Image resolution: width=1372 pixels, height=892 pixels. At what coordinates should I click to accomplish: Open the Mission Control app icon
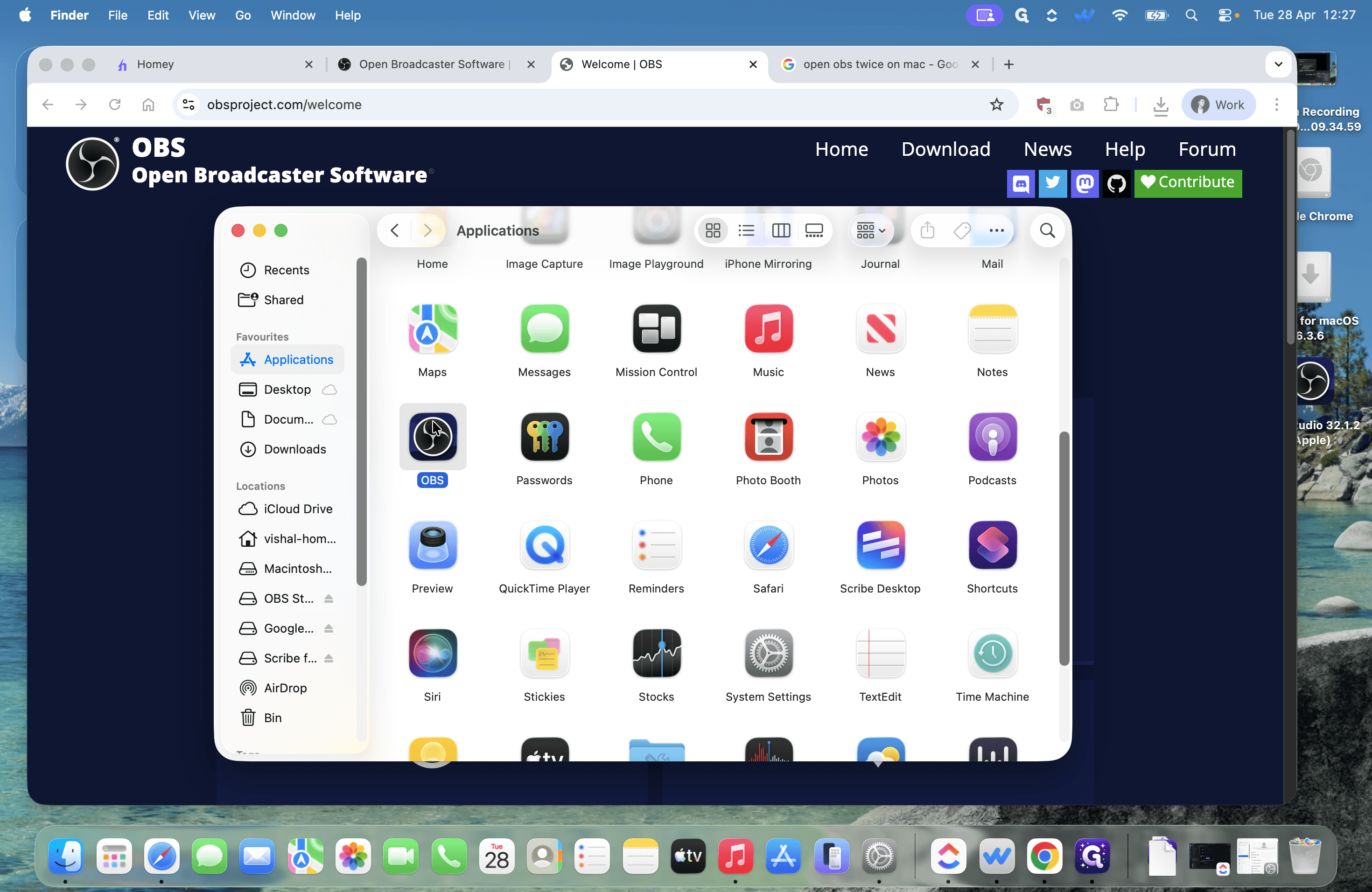click(x=656, y=328)
